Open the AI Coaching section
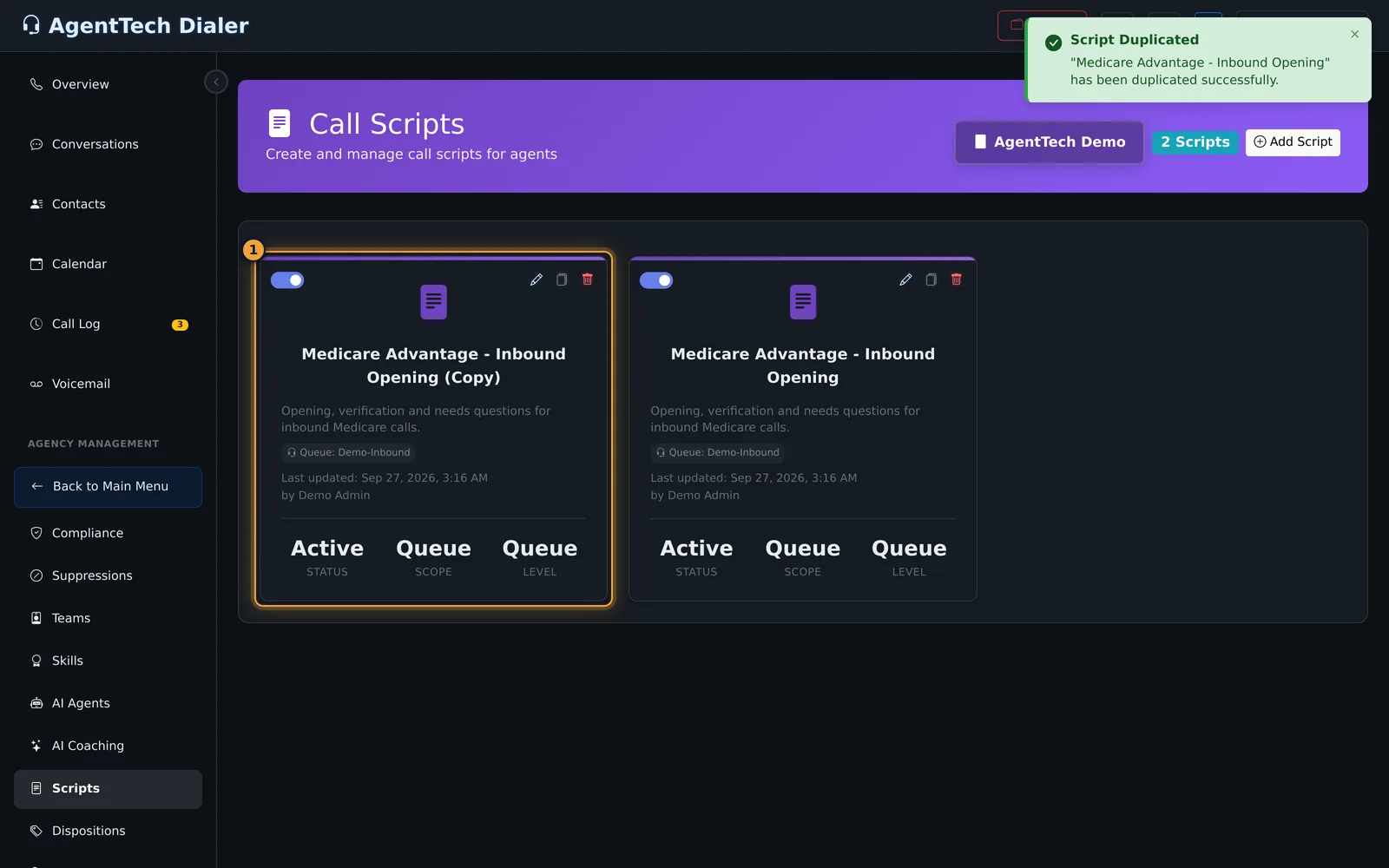The height and width of the screenshot is (868, 1389). pos(108,746)
